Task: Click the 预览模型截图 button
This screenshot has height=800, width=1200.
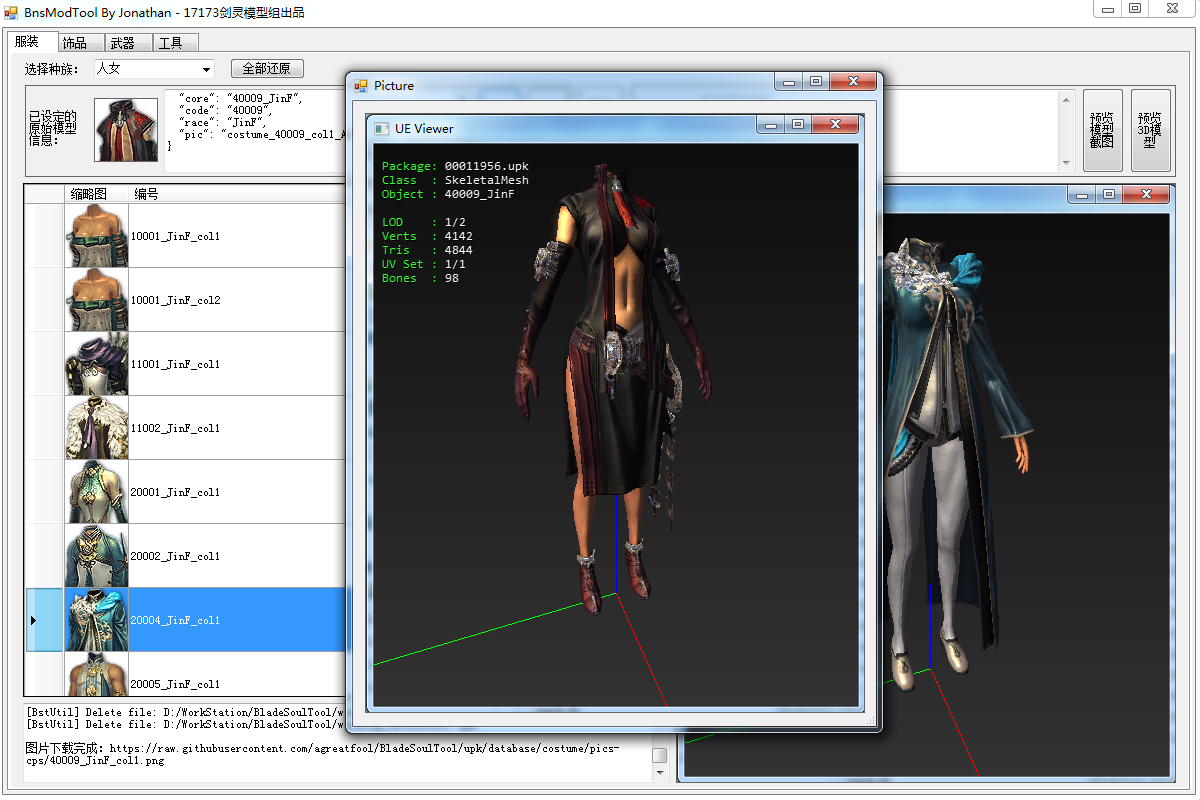Action: (1103, 130)
